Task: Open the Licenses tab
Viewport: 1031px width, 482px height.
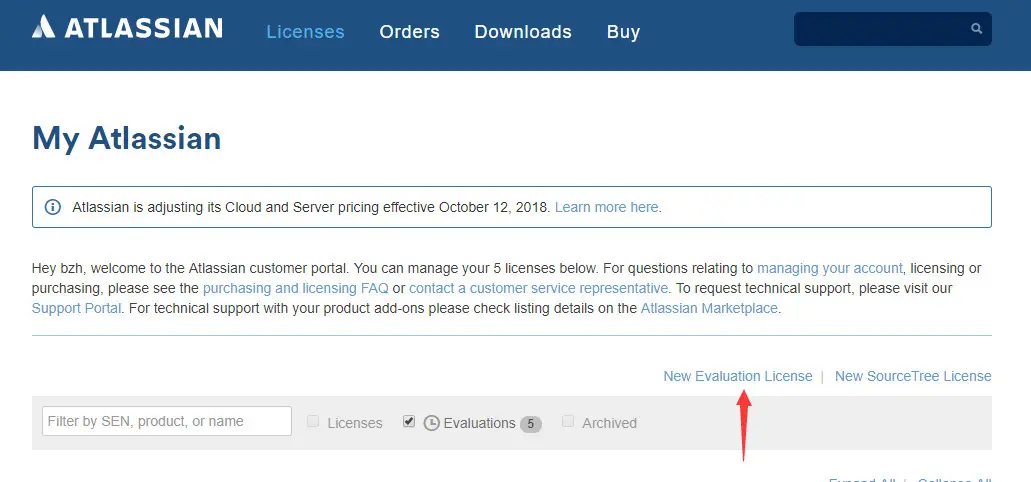Action: coord(305,32)
